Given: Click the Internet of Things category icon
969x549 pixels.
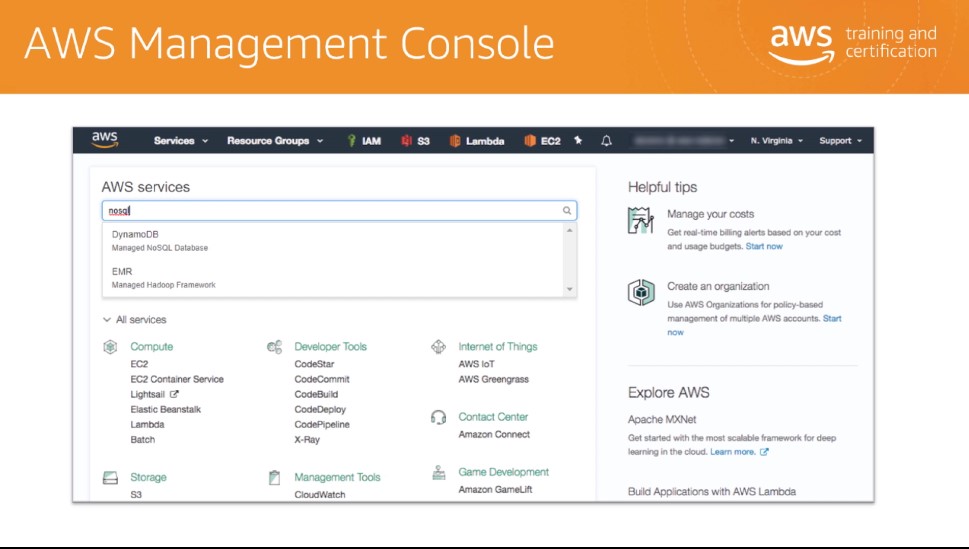Looking at the screenshot, I should 438,347.
